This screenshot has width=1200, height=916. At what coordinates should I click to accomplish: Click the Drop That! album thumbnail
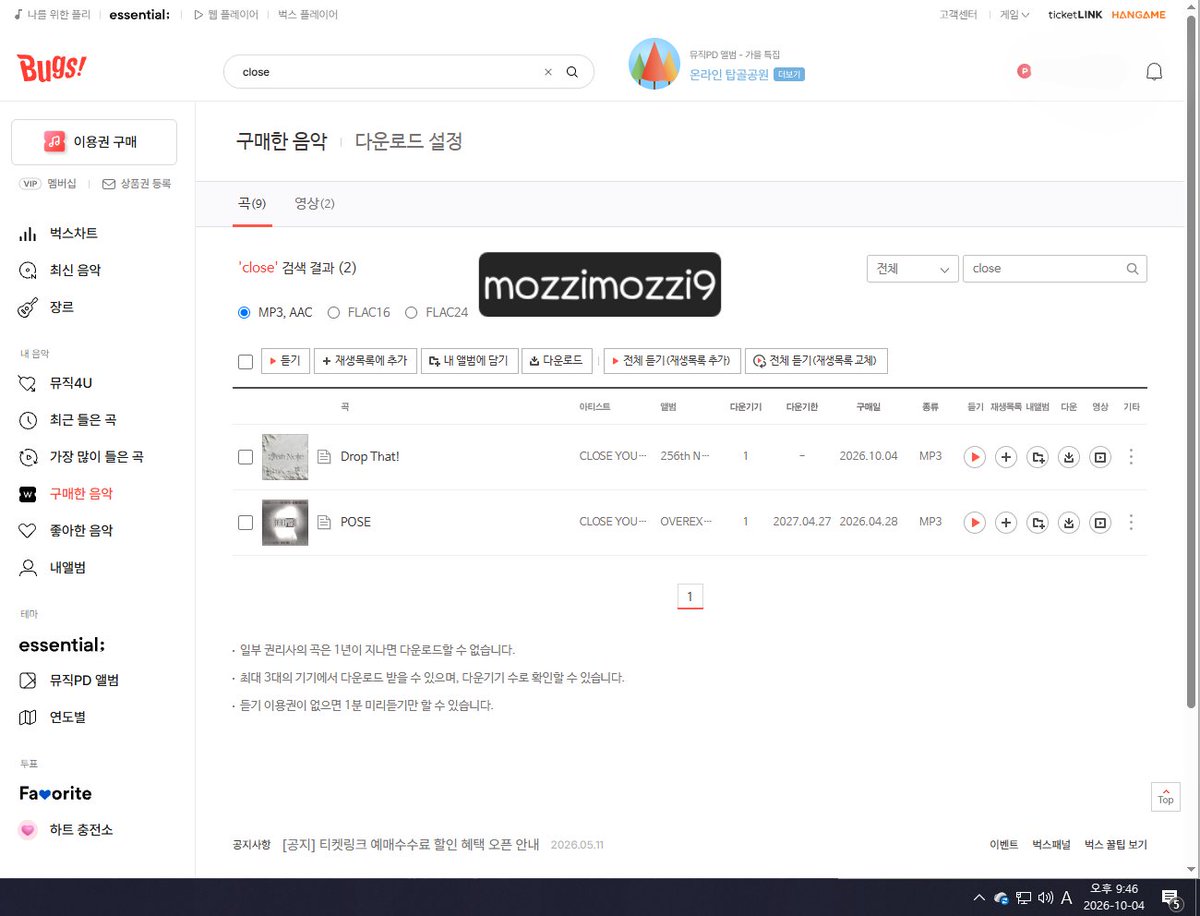[x=285, y=457]
